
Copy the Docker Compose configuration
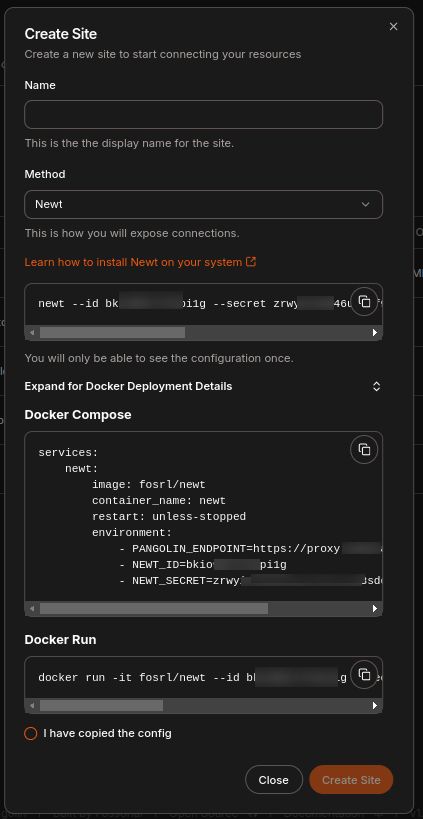pyautogui.click(x=364, y=449)
